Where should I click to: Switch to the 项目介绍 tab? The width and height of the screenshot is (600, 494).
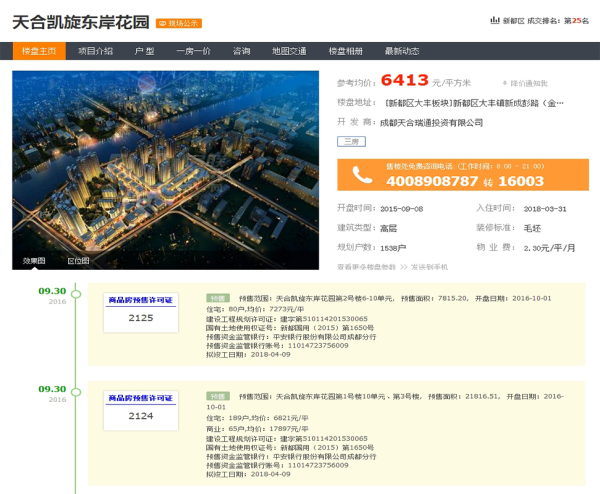pos(96,51)
